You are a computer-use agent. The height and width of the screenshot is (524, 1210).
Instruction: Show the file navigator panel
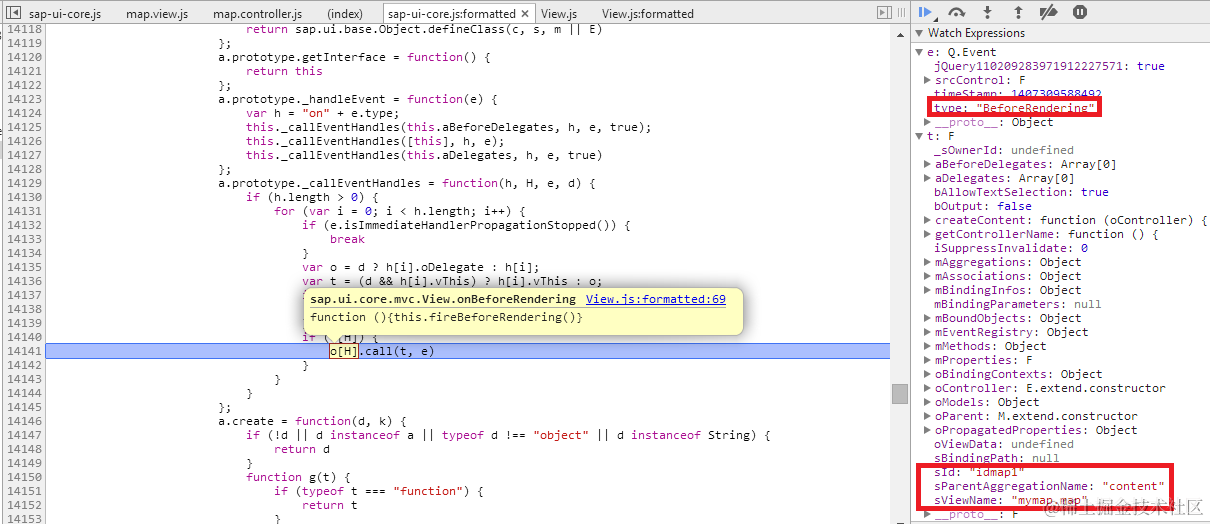14,13
